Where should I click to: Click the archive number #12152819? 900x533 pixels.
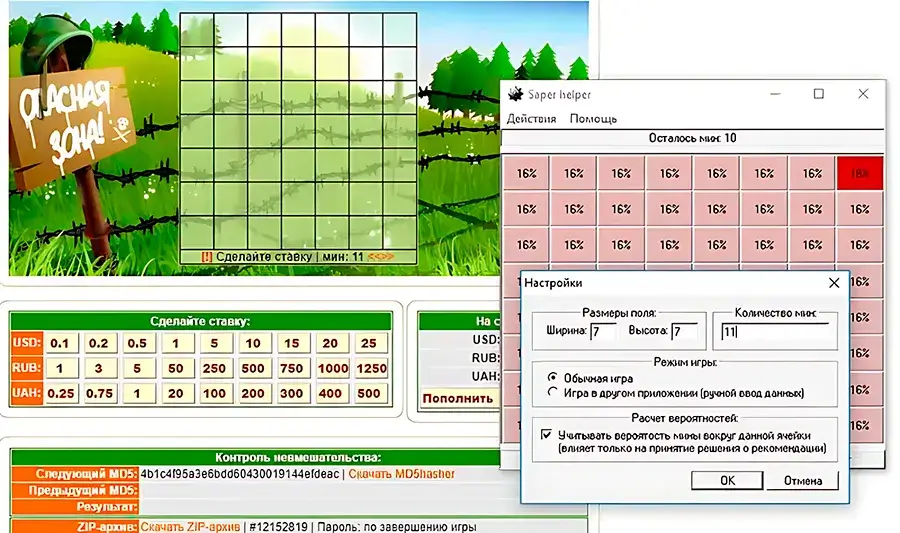click(x=280, y=527)
